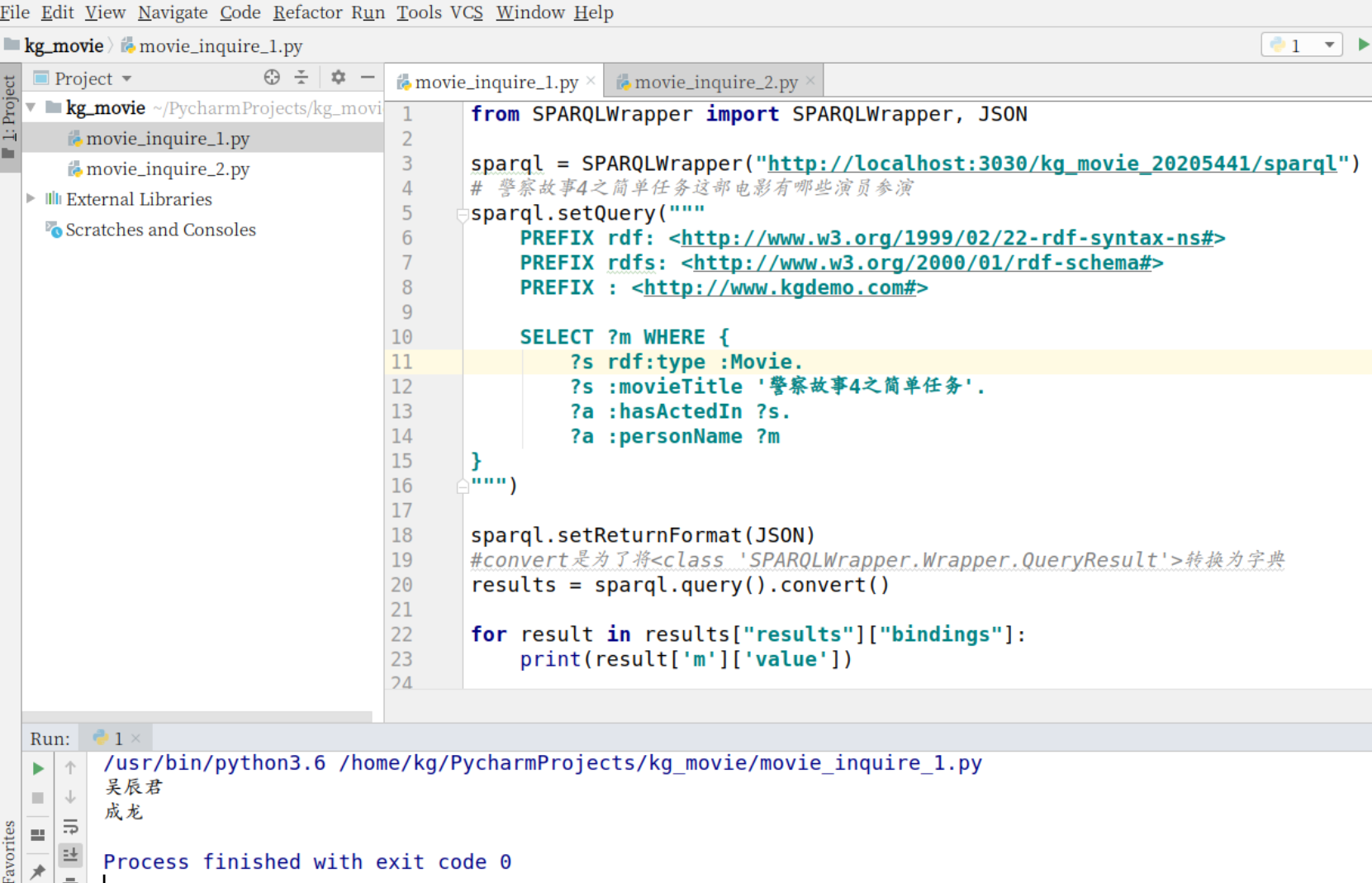This screenshot has width=1372, height=883.
Task: Click line number 11 in gutter
Action: coord(402,362)
